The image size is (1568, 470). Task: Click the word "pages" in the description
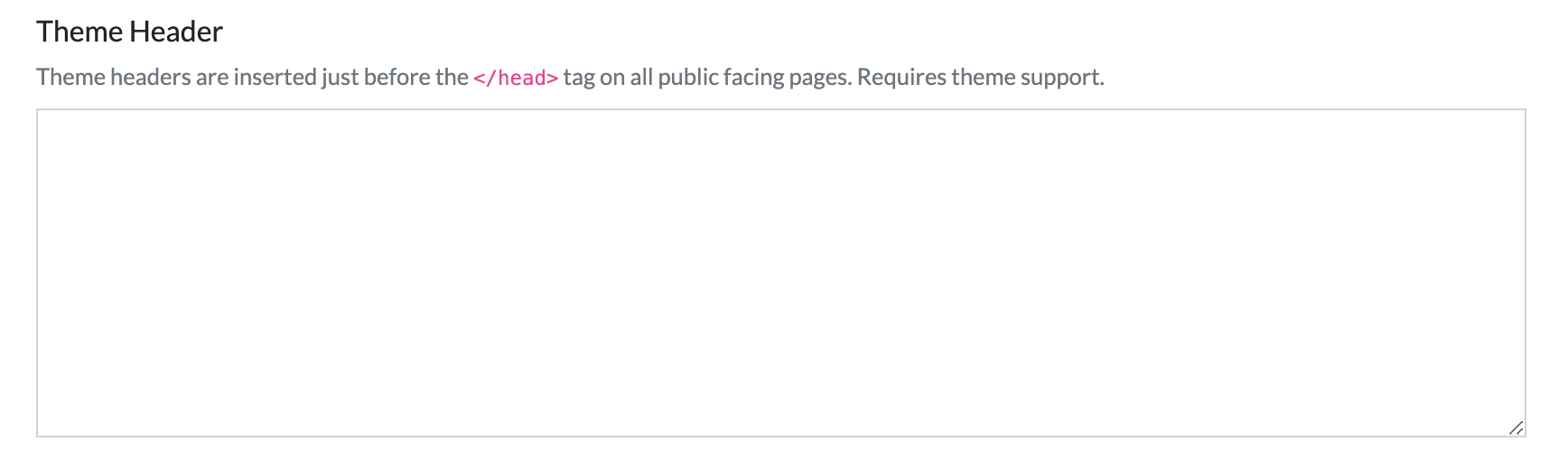coord(819,78)
